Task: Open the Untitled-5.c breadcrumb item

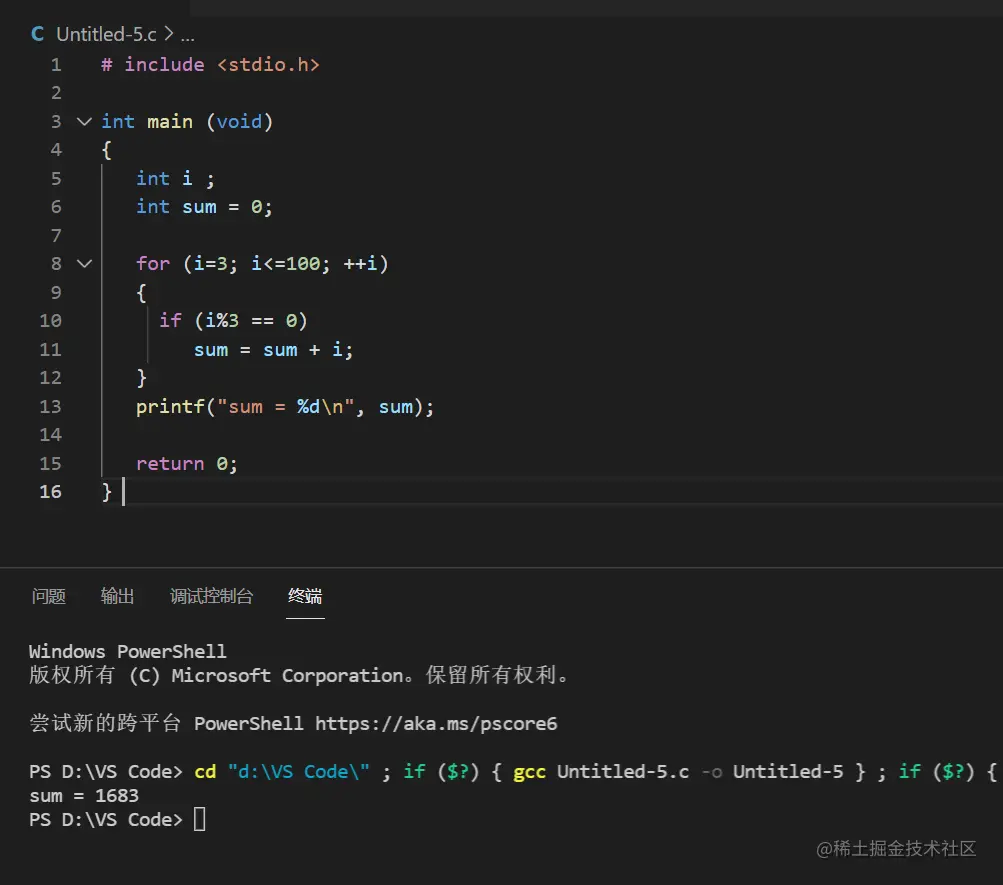Action: coord(106,34)
